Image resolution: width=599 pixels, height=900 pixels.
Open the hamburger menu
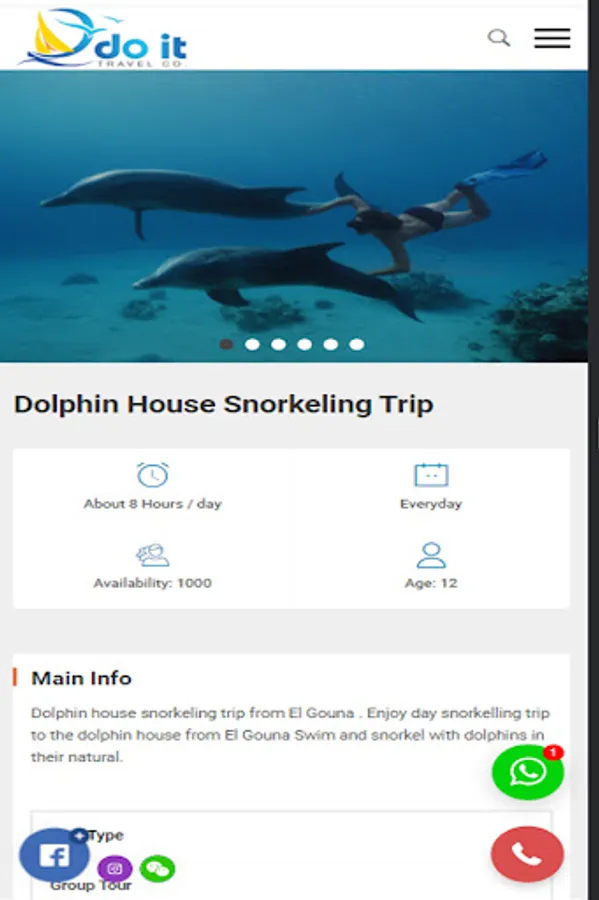coord(552,38)
